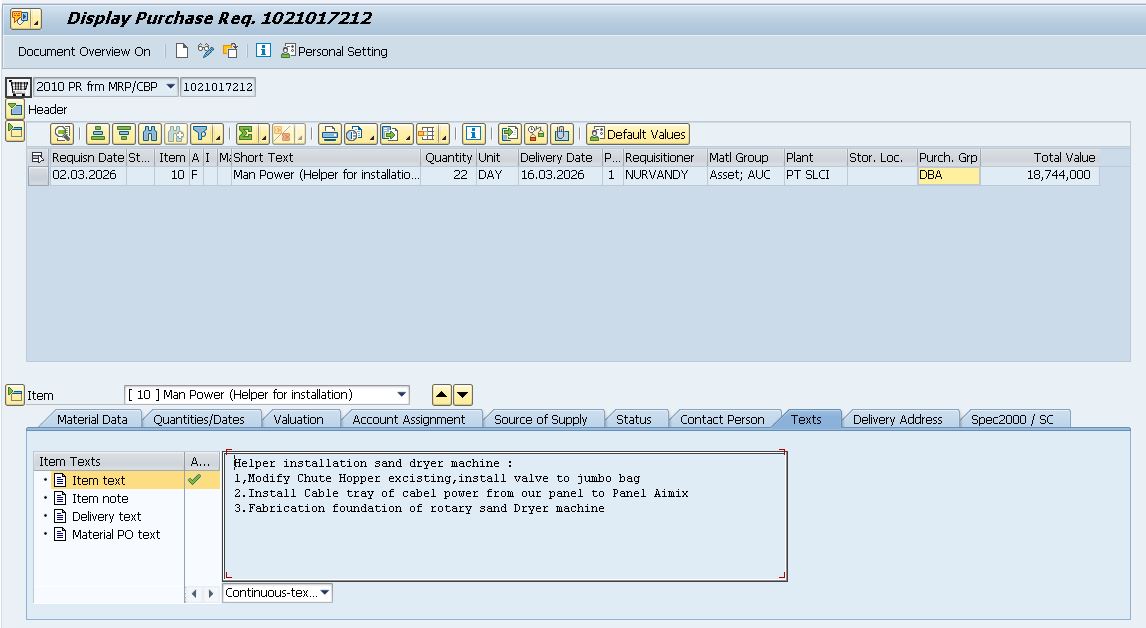The width and height of the screenshot is (1146, 628).
Task: Click the Print icon in grid toolbar
Action: tap(329, 134)
